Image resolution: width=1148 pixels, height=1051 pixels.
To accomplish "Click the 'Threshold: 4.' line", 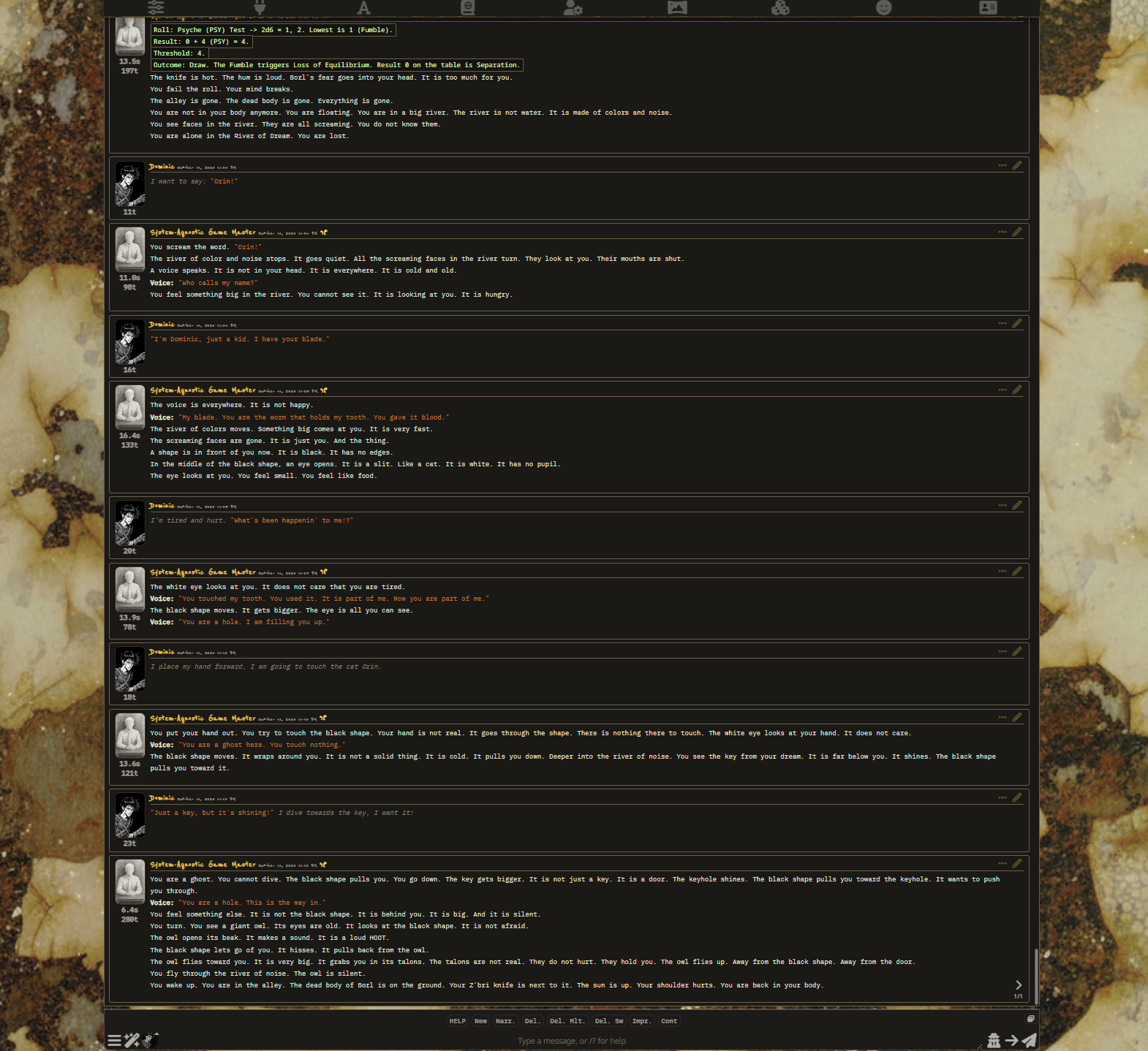I will click(179, 53).
